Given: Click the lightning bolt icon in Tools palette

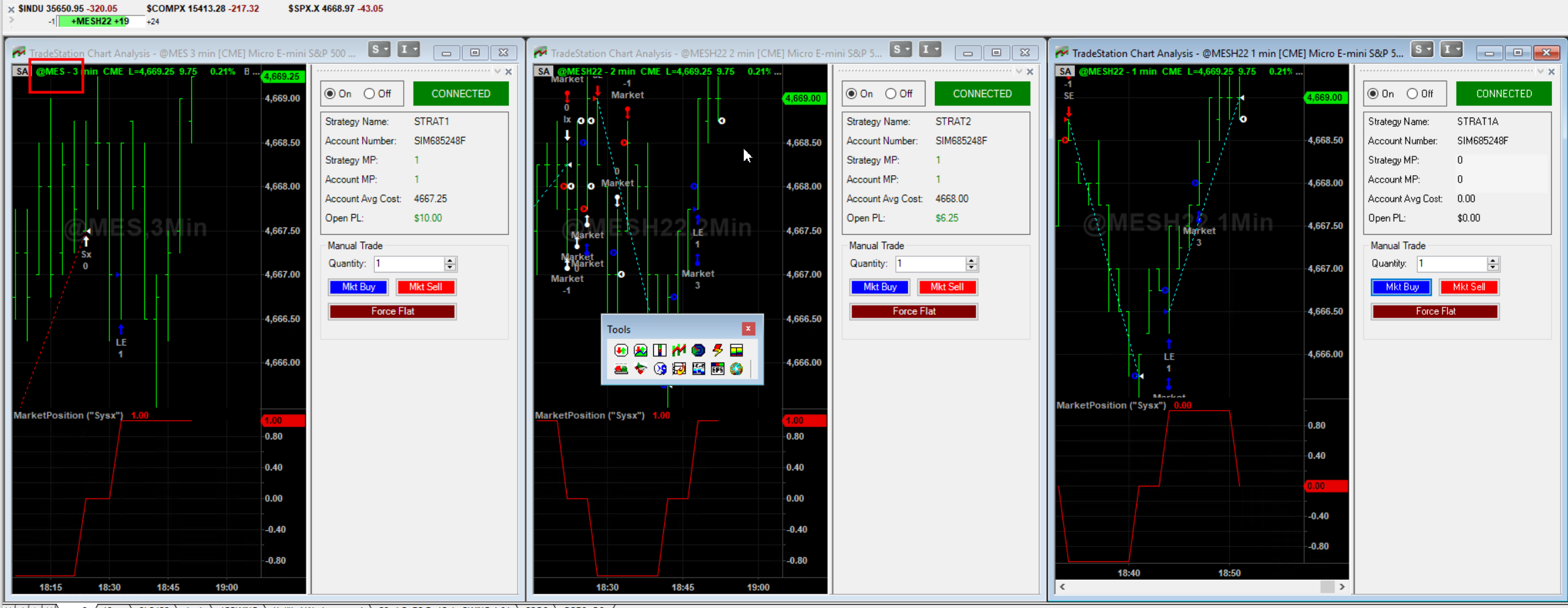Looking at the screenshot, I should click(718, 350).
